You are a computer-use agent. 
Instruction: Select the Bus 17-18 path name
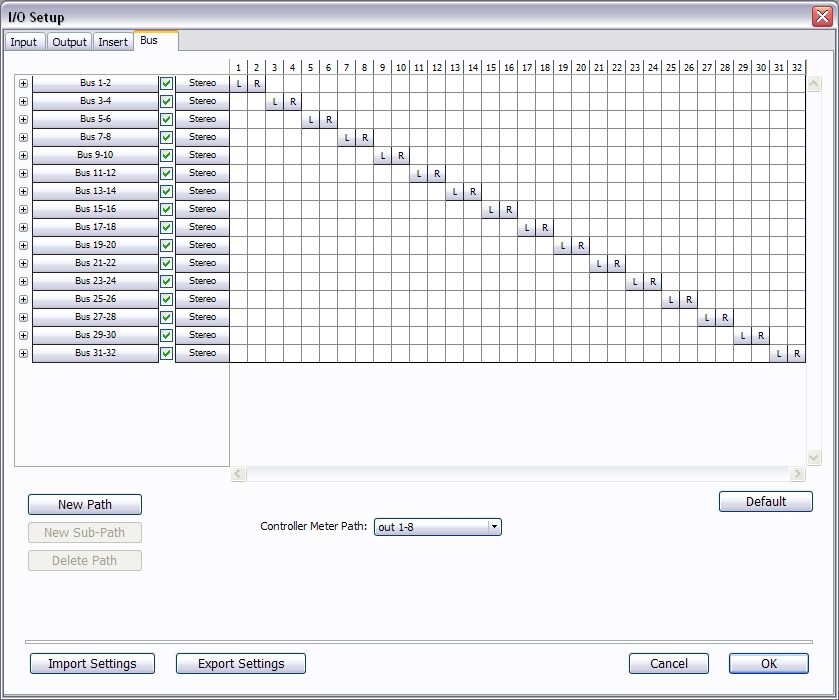point(95,227)
